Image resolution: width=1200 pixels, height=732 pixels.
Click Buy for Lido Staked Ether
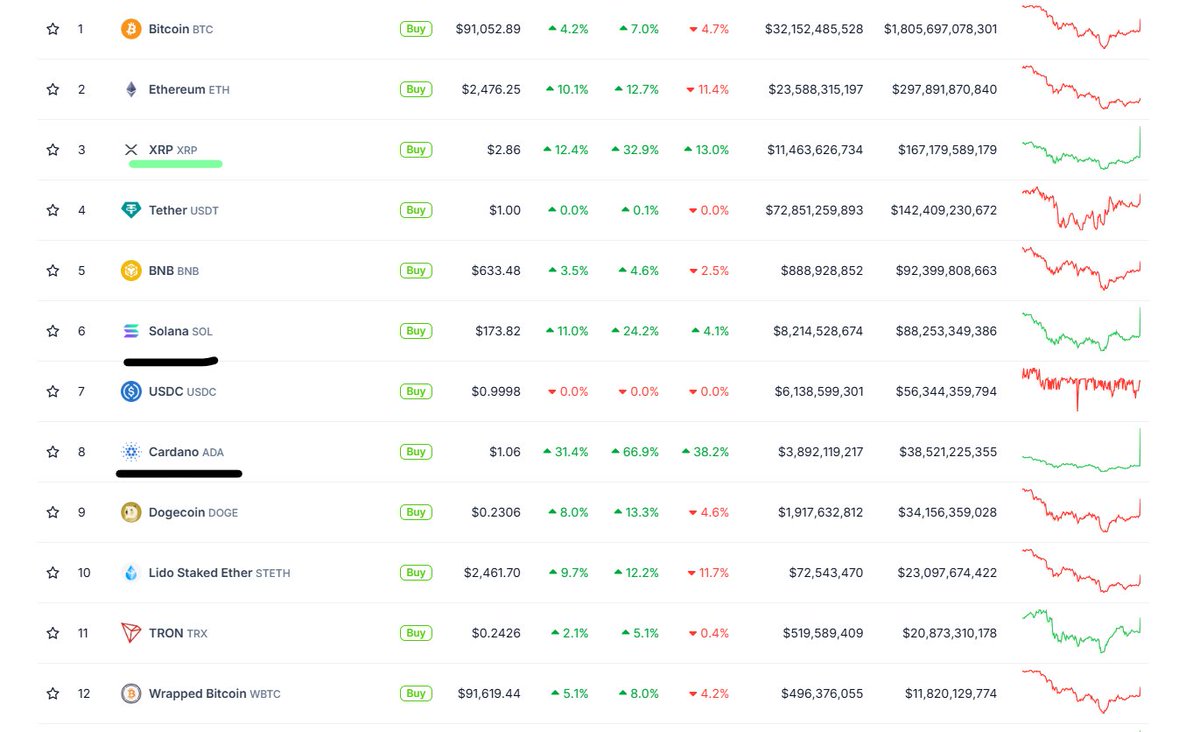pos(416,573)
